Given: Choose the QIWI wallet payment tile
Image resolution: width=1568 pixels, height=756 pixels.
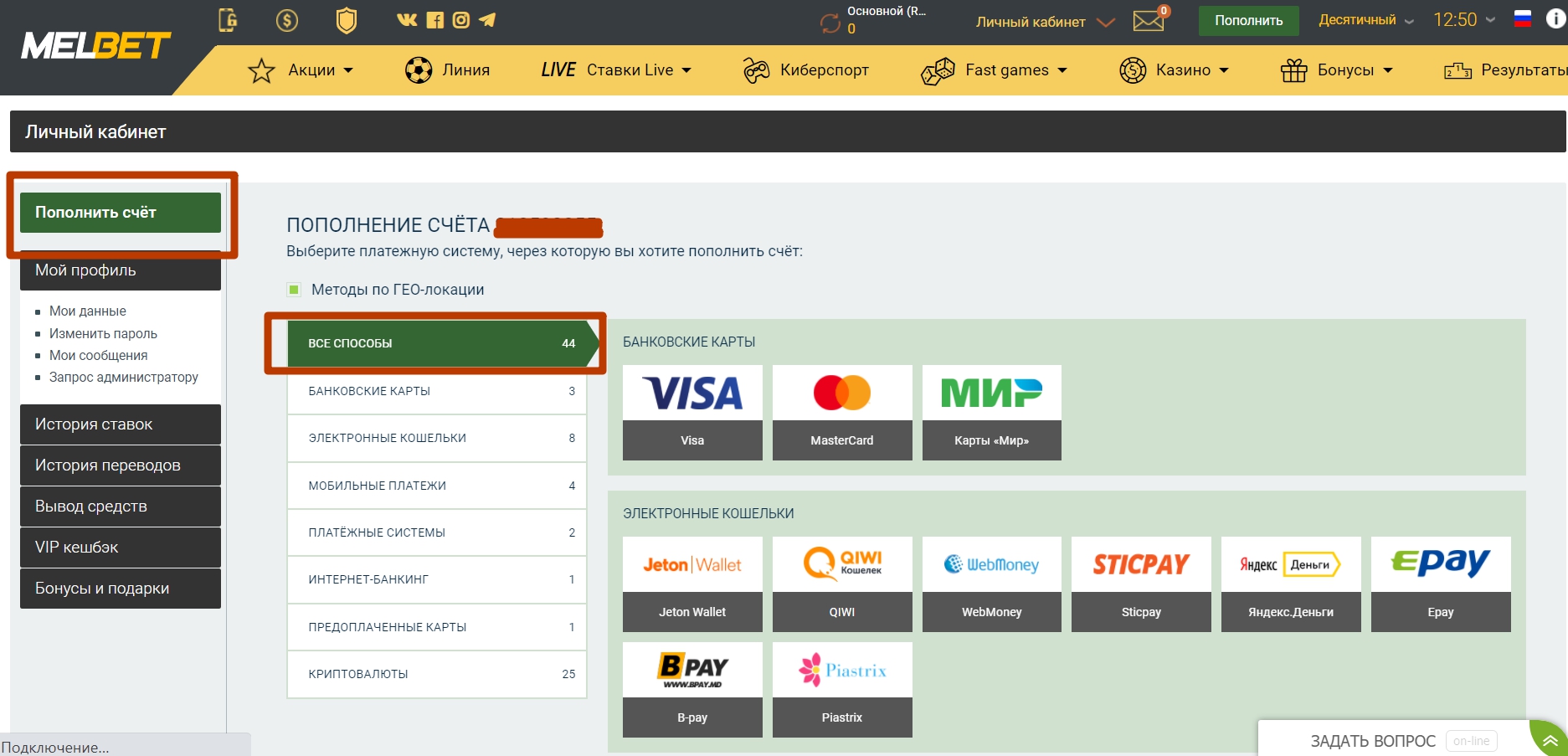Looking at the screenshot, I should (x=842, y=584).
